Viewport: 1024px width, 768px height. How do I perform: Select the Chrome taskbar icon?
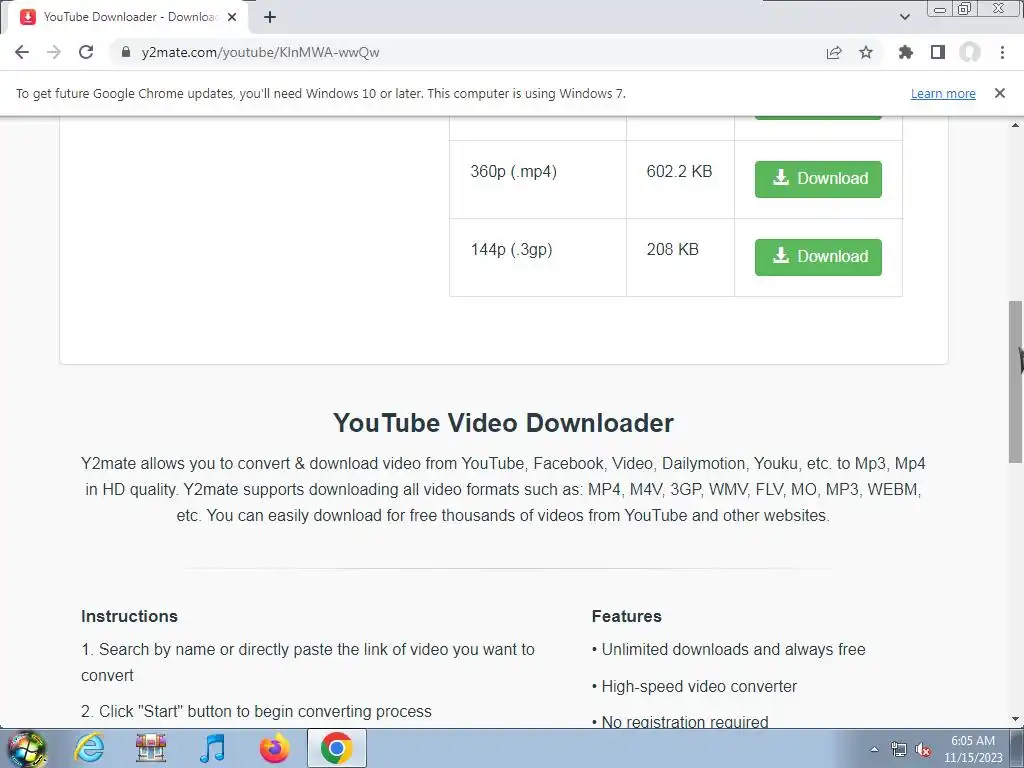(336, 748)
